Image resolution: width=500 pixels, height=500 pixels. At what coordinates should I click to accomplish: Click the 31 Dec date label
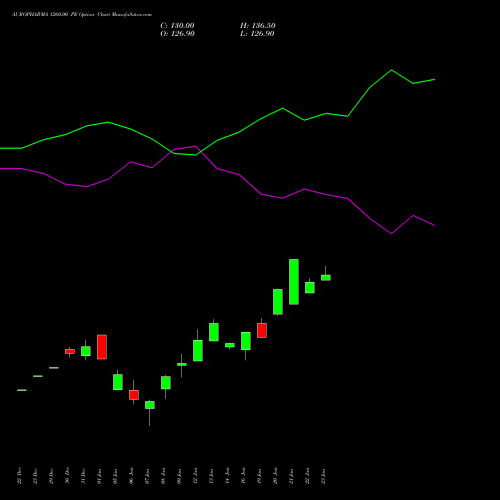click(x=83, y=476)
